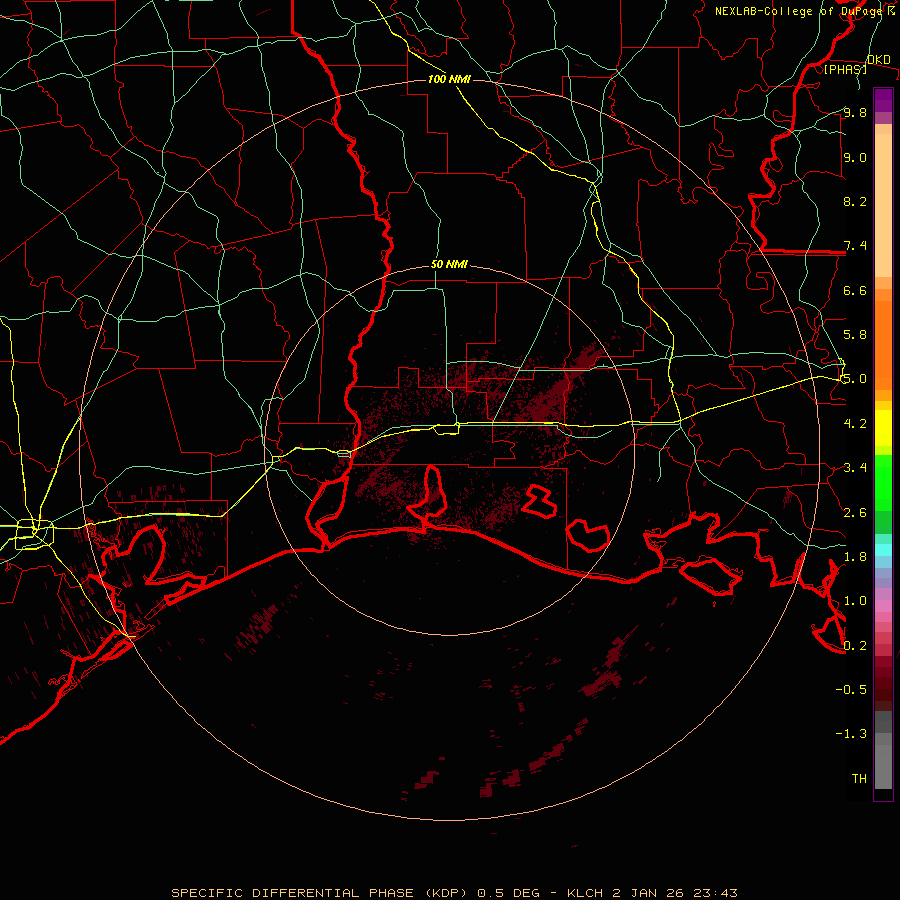
Task: Pick the cyan segment of color bar
Action: pyautogui.click(x=883, y=550)
